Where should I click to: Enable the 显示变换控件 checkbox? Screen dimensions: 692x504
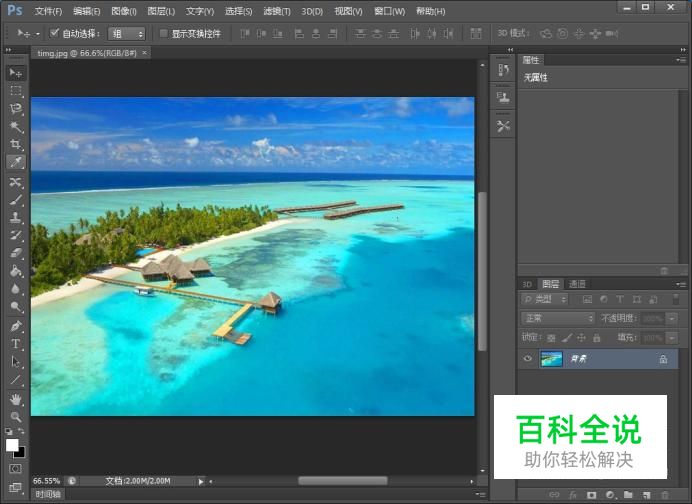click(164, 33)
